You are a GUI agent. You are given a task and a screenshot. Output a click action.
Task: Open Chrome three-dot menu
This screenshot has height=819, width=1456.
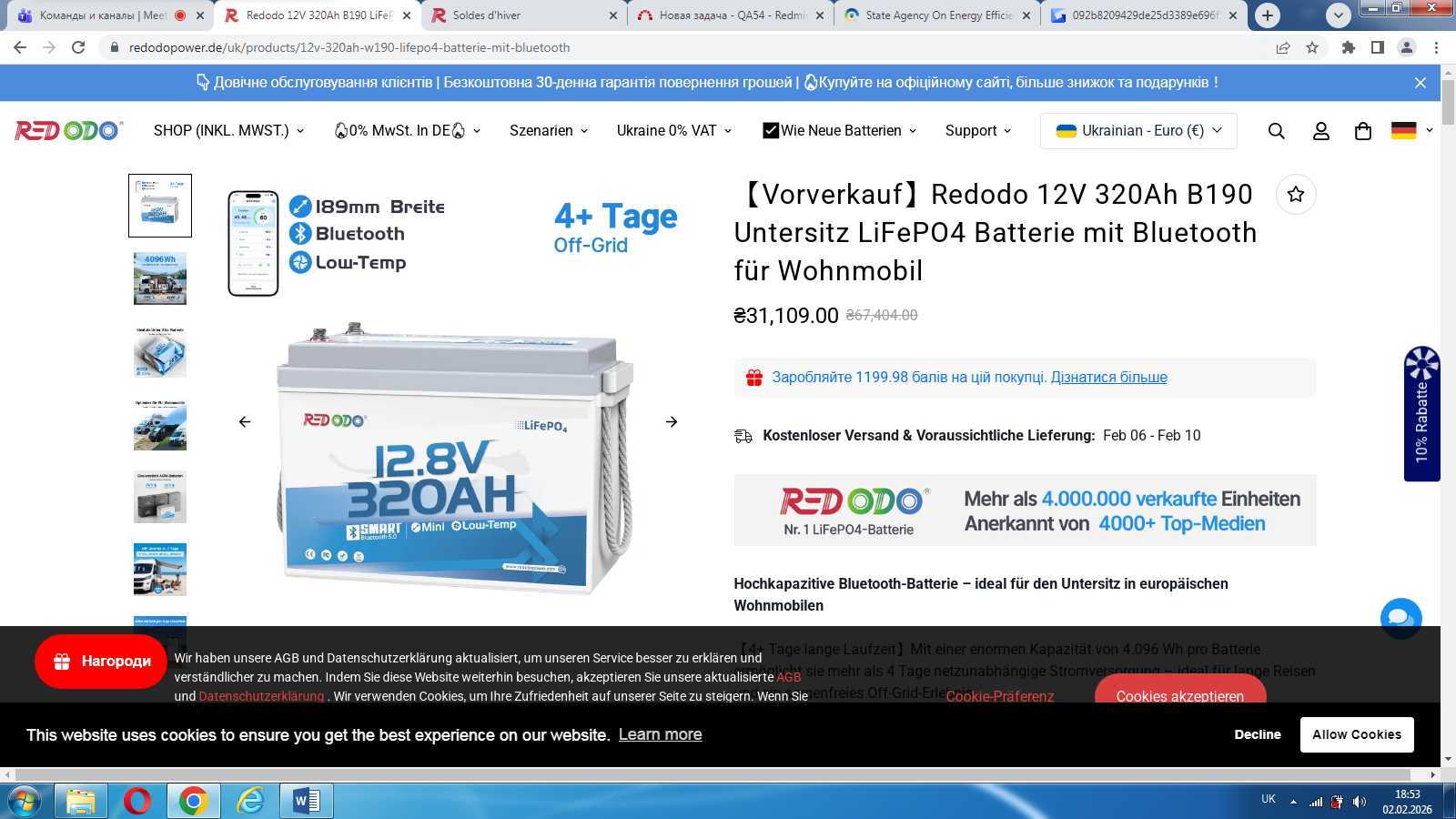pyautogui.click(x=1437, y=47)
